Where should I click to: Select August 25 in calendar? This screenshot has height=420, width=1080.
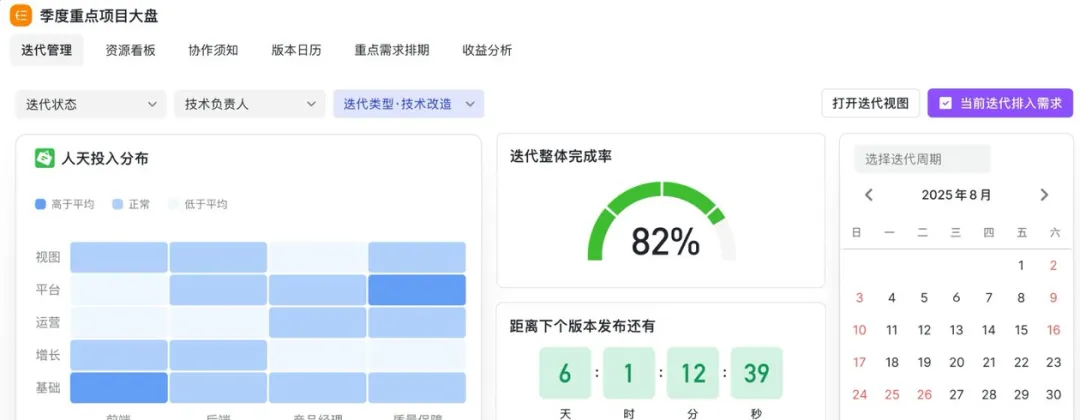point(892,395)
